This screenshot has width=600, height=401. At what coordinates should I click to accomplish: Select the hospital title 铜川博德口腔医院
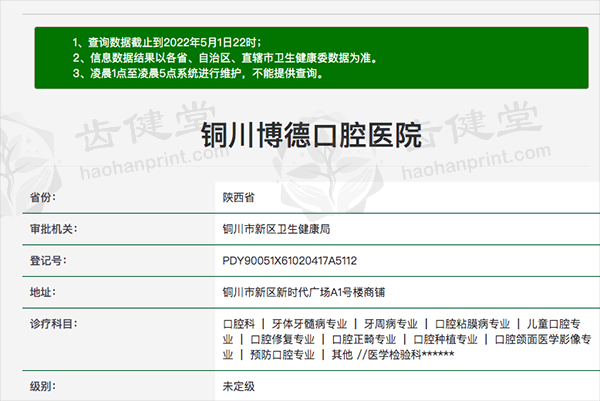pyautogui.click(x=311, y=135)
